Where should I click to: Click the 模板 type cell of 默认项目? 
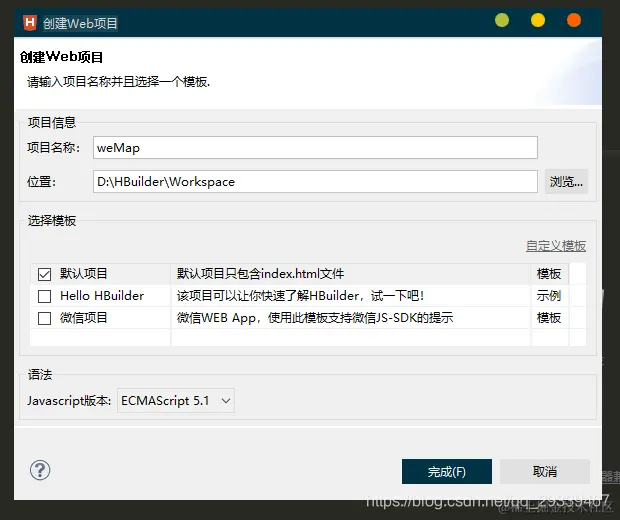coord(548,274)
